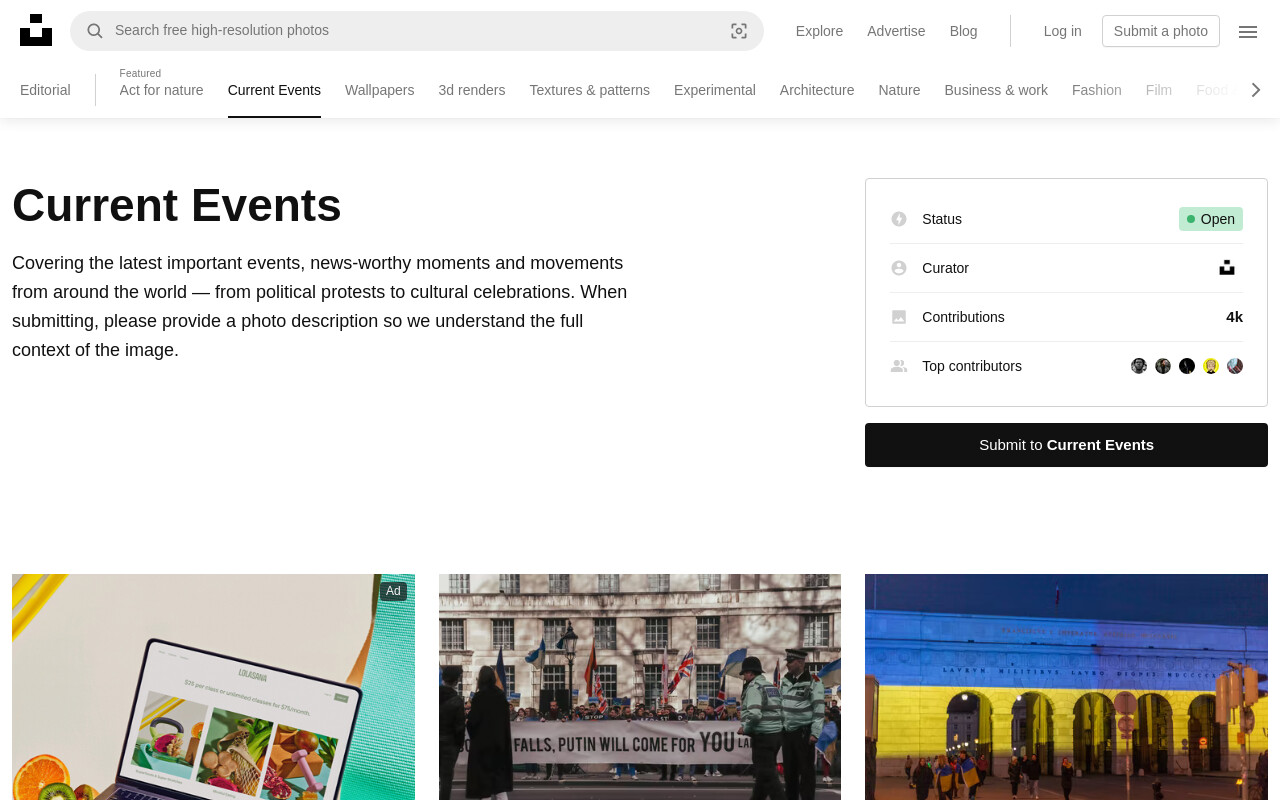The image size is (1280, 800).
Task: Click the Current Events heading
Action: click(177, 206)
